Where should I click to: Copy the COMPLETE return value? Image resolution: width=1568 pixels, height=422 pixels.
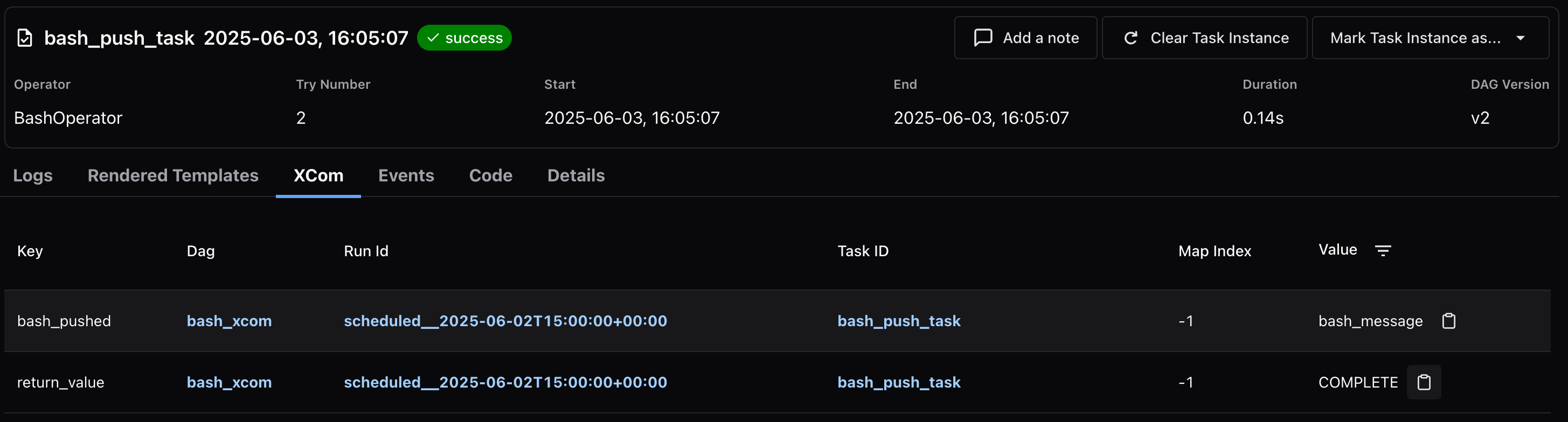tap(1424, 382)
